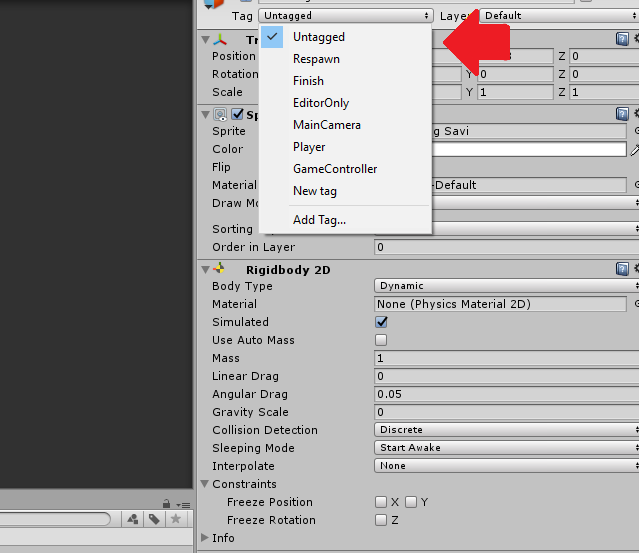
Task: Click the search by type icon
Action: click(x=133, y=519)
